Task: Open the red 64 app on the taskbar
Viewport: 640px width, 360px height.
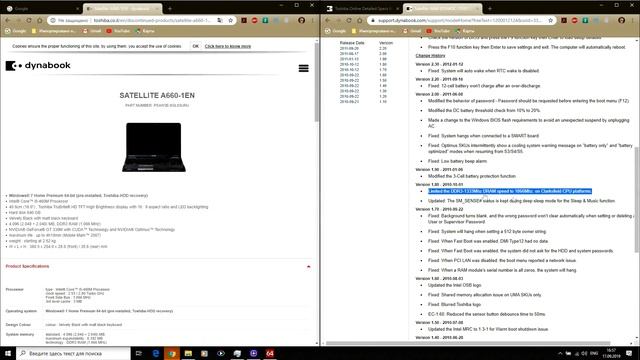Action: point(270,353)
